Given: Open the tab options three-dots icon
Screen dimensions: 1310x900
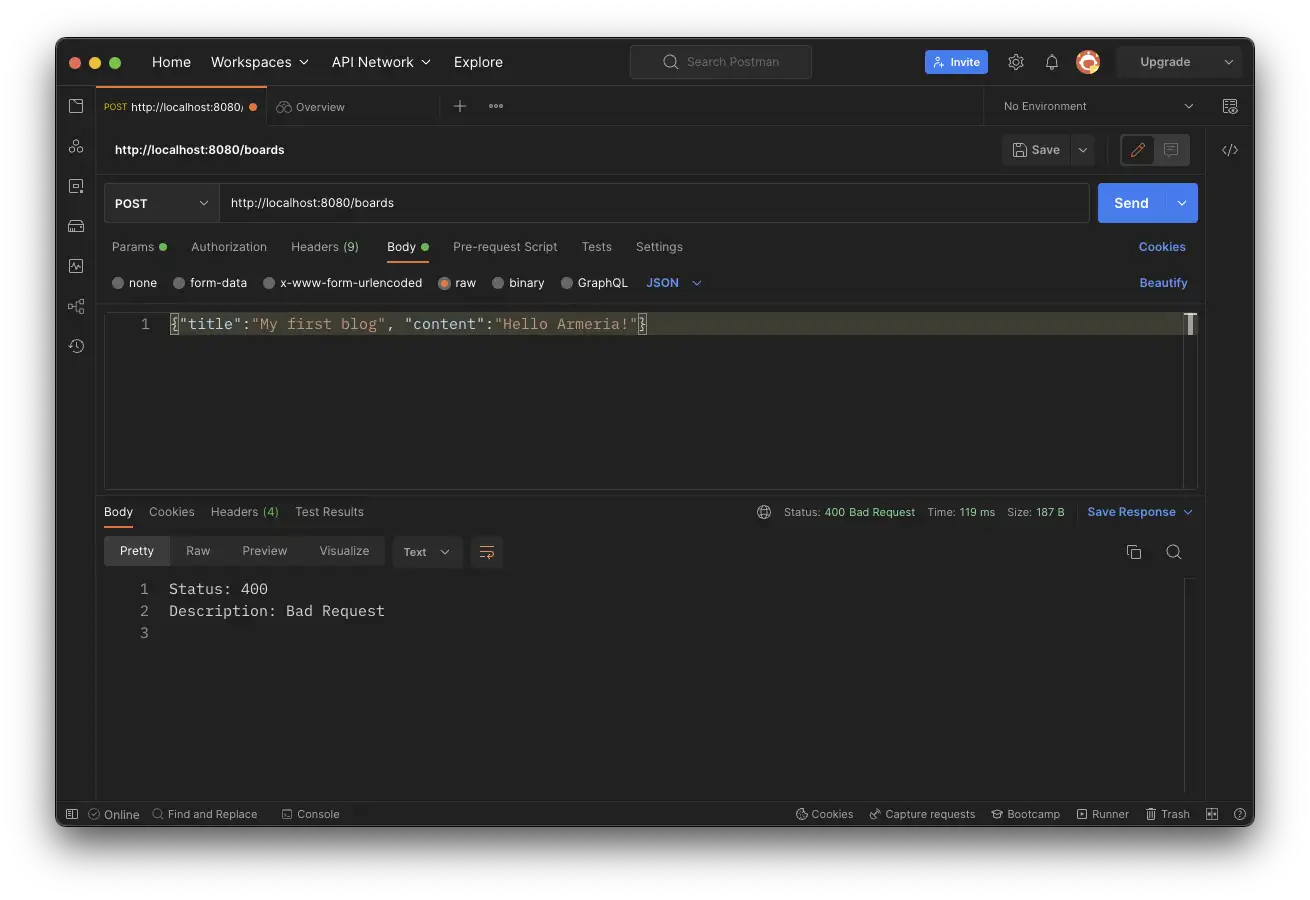Looking at the screenshot, I should (x=496, y=106).
